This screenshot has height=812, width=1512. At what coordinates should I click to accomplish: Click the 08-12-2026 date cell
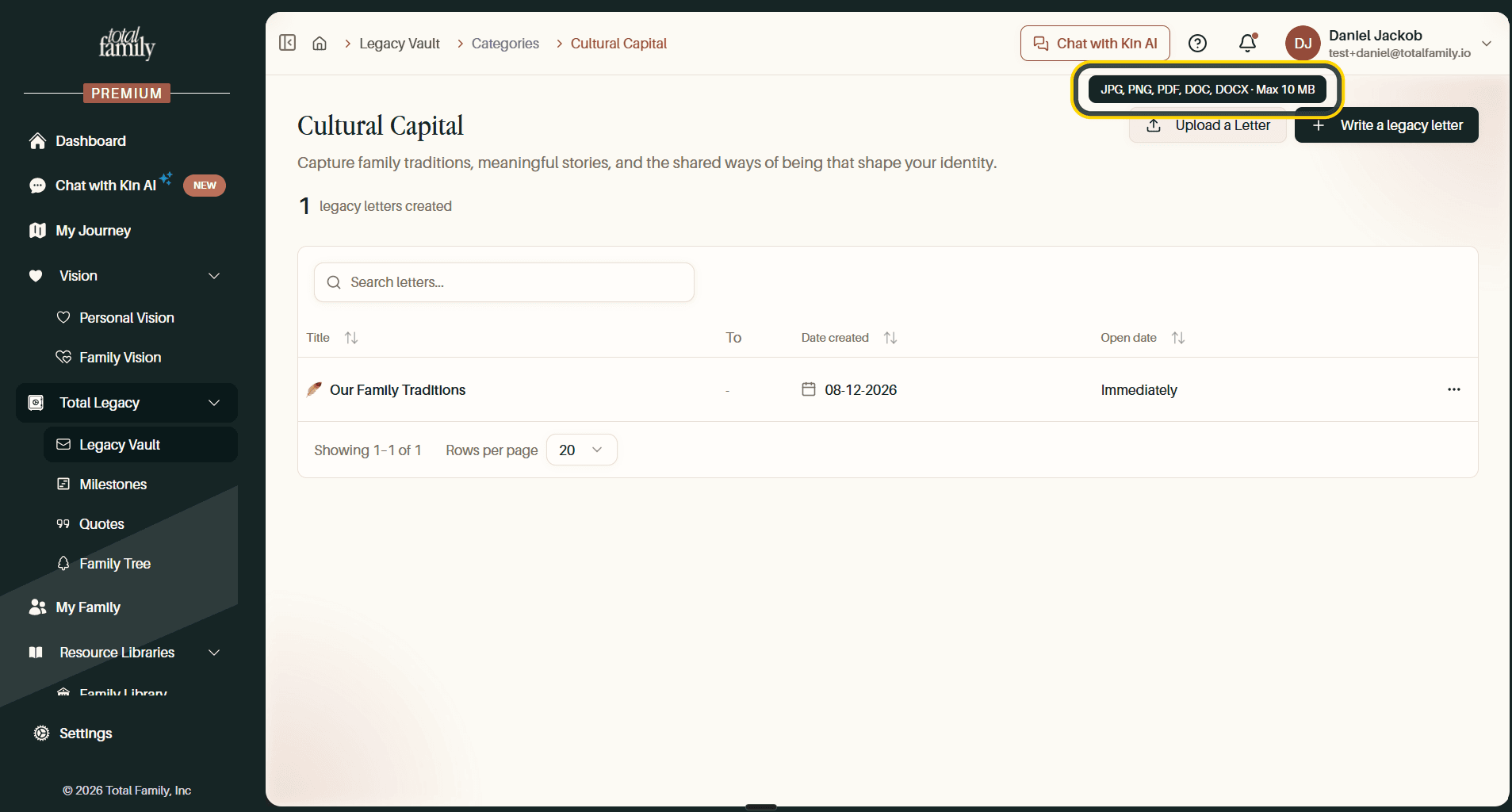point(860,390)
